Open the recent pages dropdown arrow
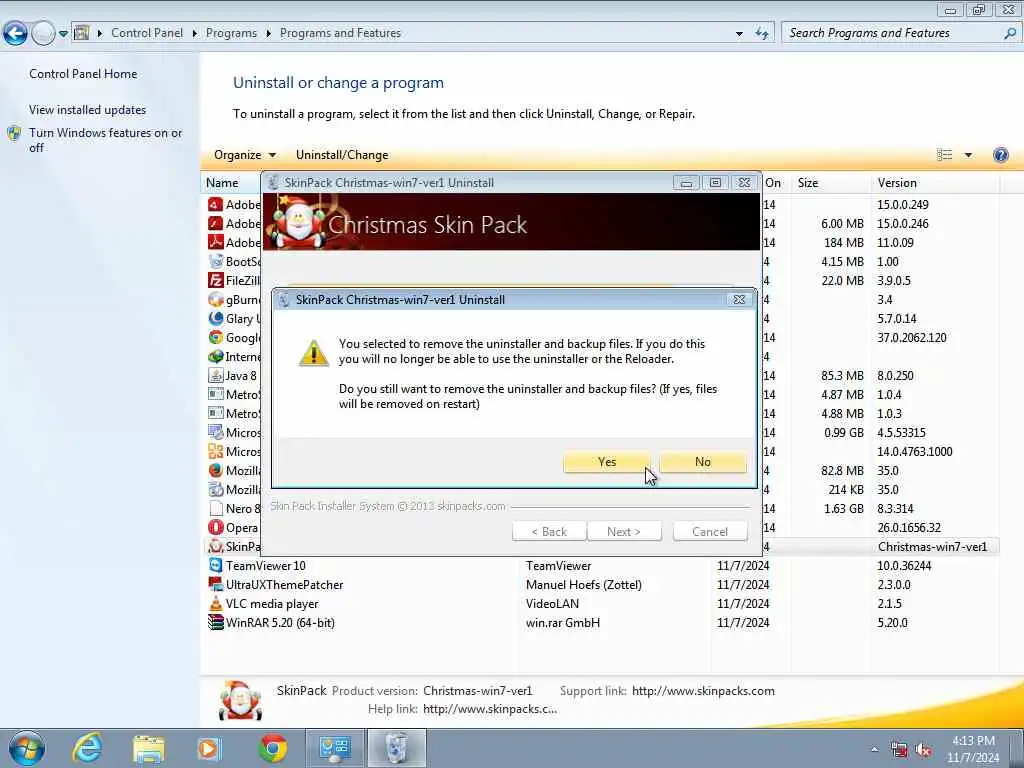Image resolution: width=1024 pixels, height=768 pixels. click(63, 33)
